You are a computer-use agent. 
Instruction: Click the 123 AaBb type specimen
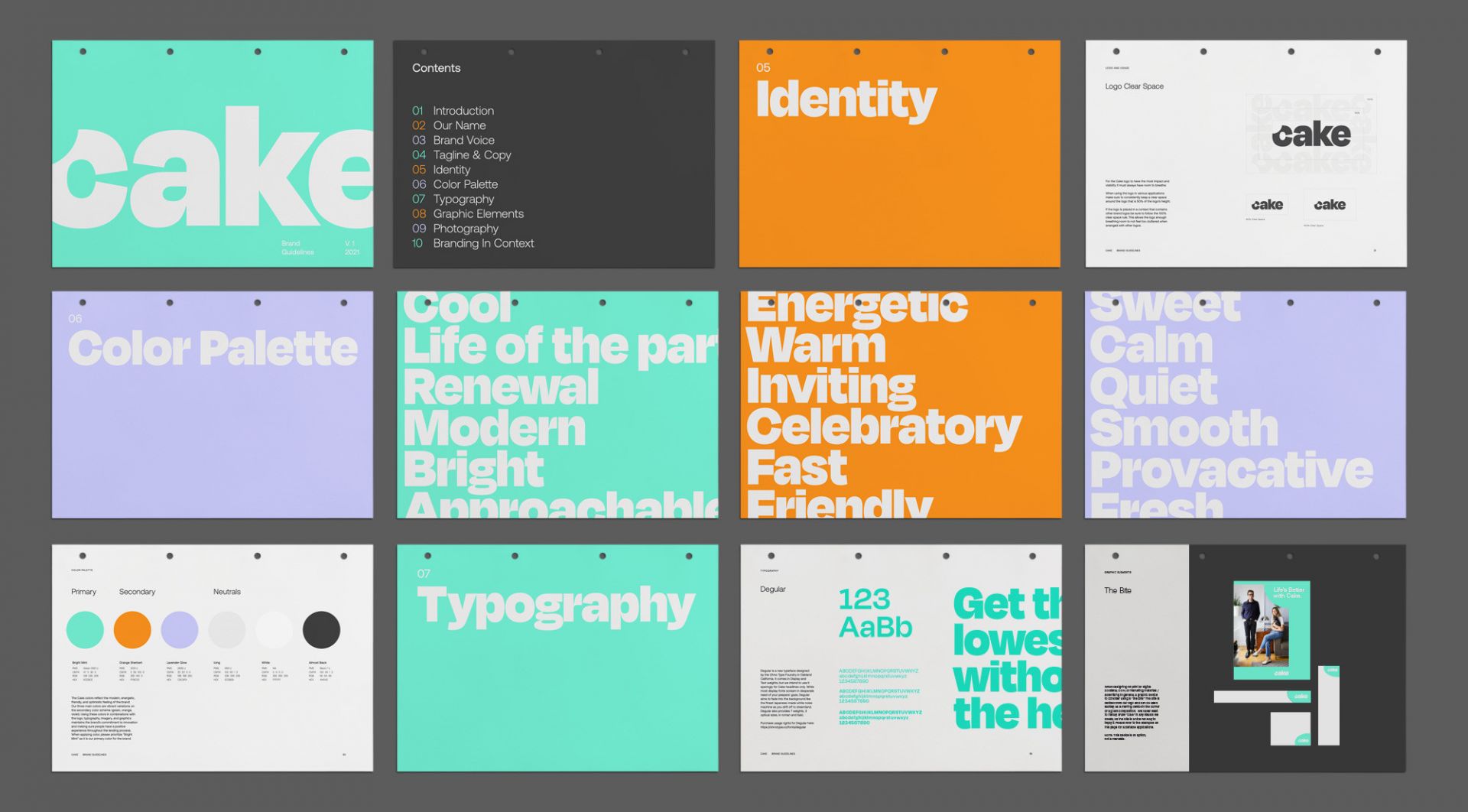(875, 613)
